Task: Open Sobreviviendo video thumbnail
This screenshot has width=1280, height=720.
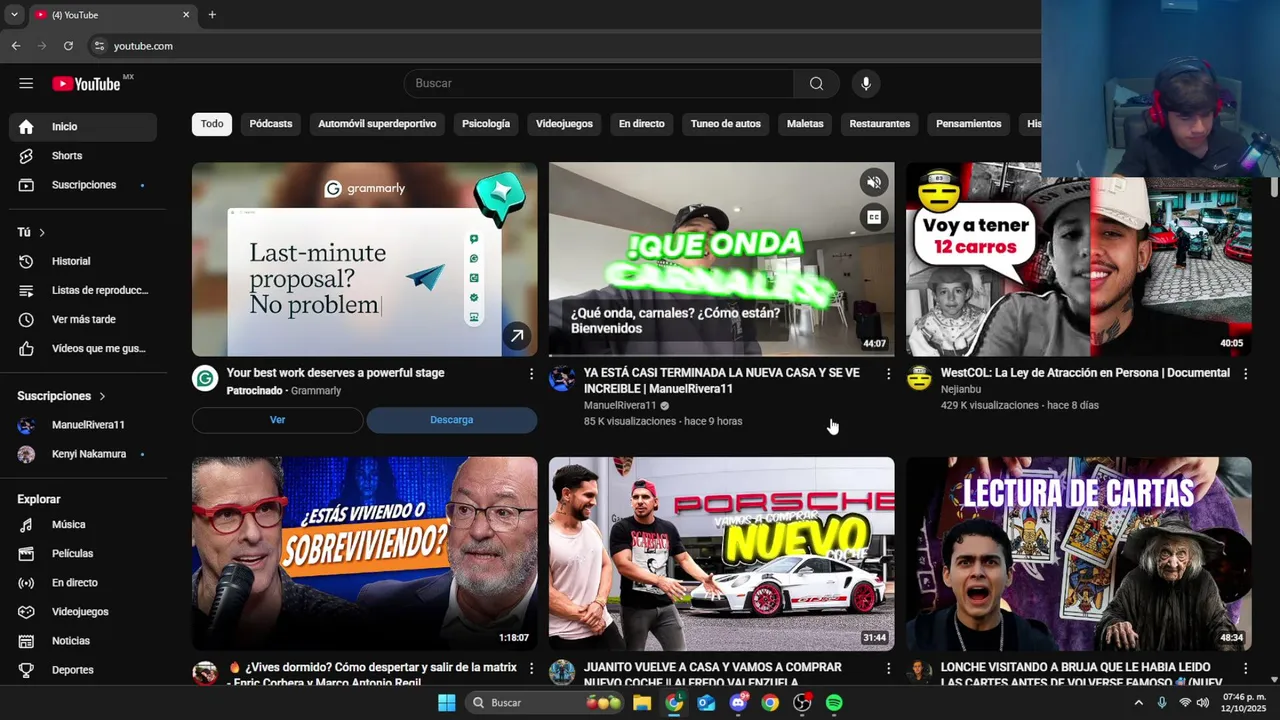Action: coord(365,554)
